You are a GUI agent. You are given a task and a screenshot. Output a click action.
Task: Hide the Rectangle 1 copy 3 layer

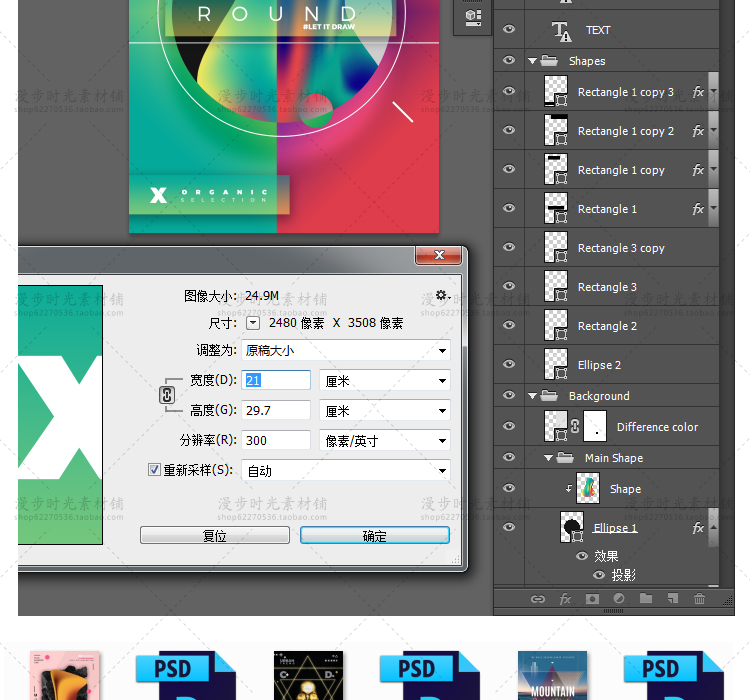[x=509, y=91]
